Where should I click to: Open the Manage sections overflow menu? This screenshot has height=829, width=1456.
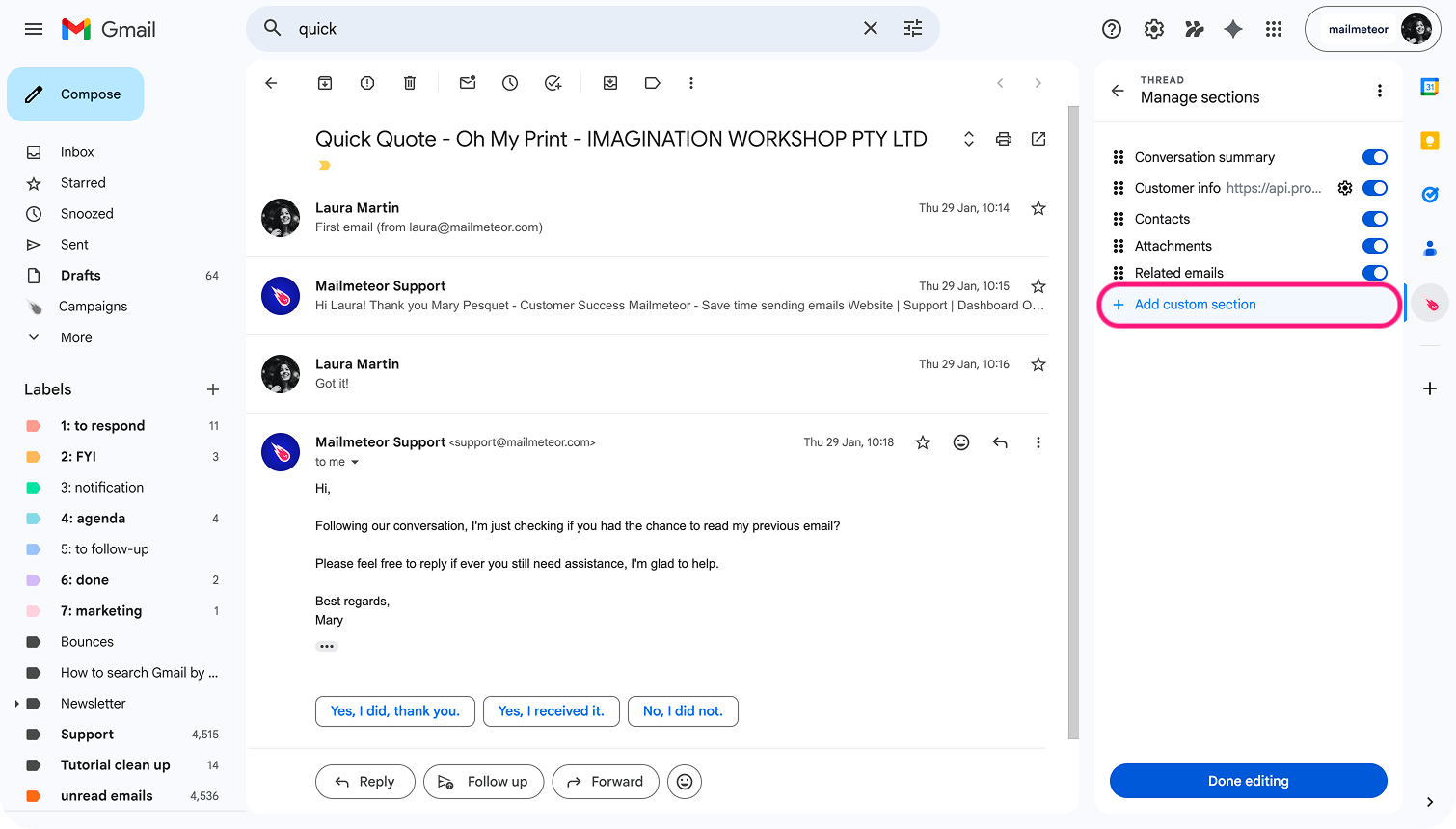tap(1380, 91)
